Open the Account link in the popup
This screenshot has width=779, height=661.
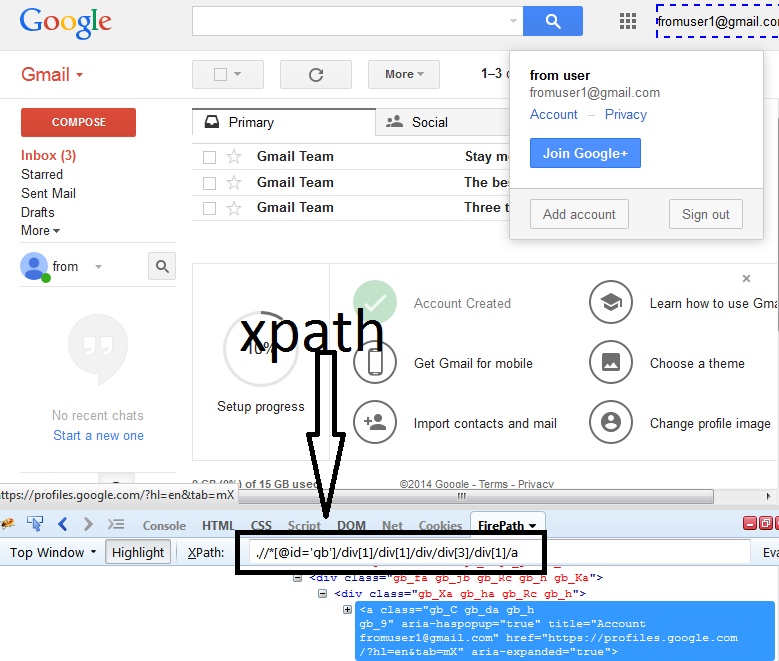pyautogui.click(x=553, y=115)
